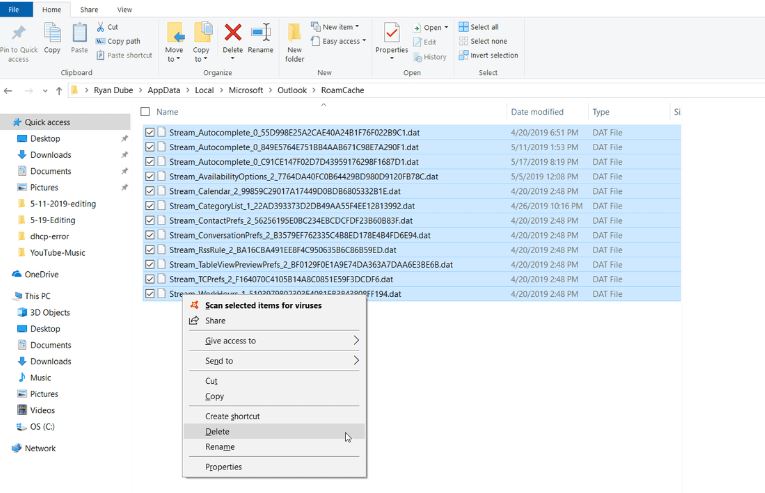The width and height of the screenshot is (765, 493).
Task: Expand the chevron after AppData in address bar
Action: [x=187, y=90]
